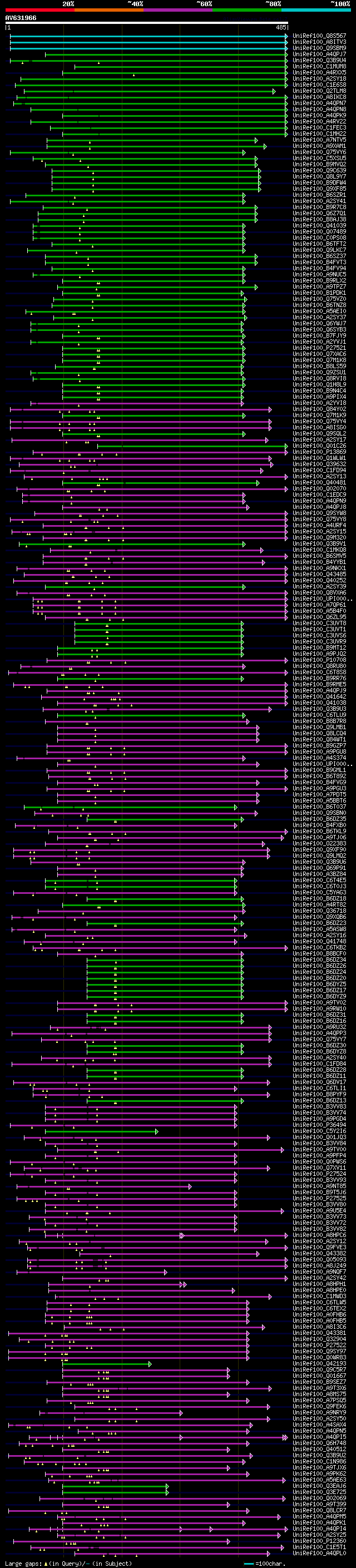The width and height of the screenshot is (356, 1568).
Task: Open hit UniRef100_A8ITV3
Action: [x=319, y=42]
